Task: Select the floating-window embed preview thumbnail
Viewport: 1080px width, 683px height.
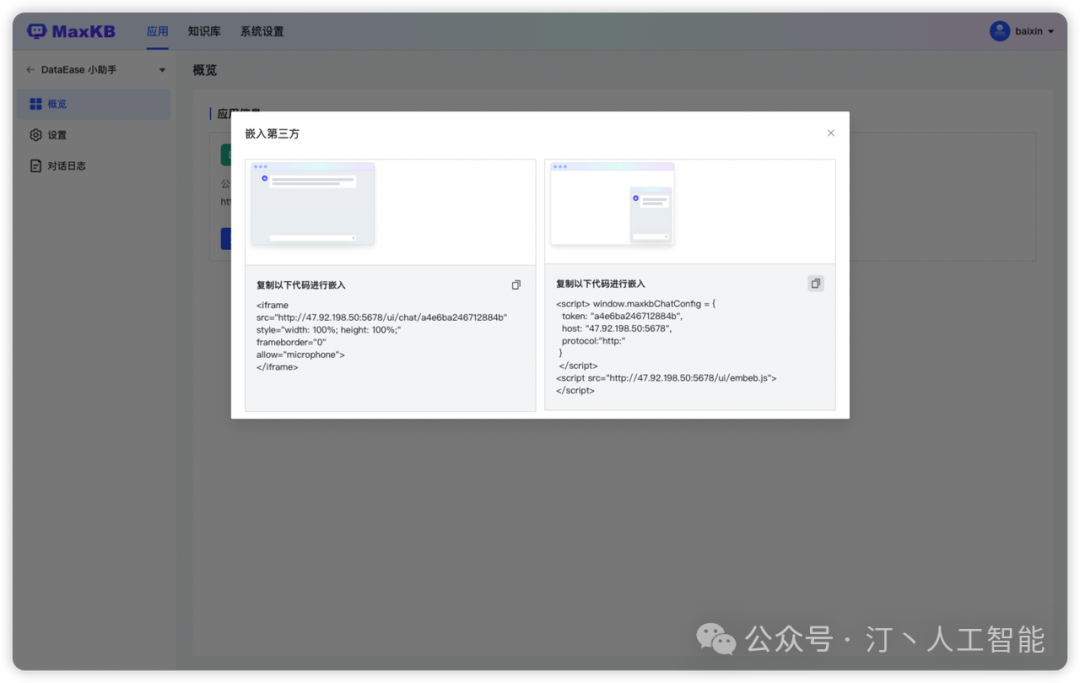Action: 612,204
